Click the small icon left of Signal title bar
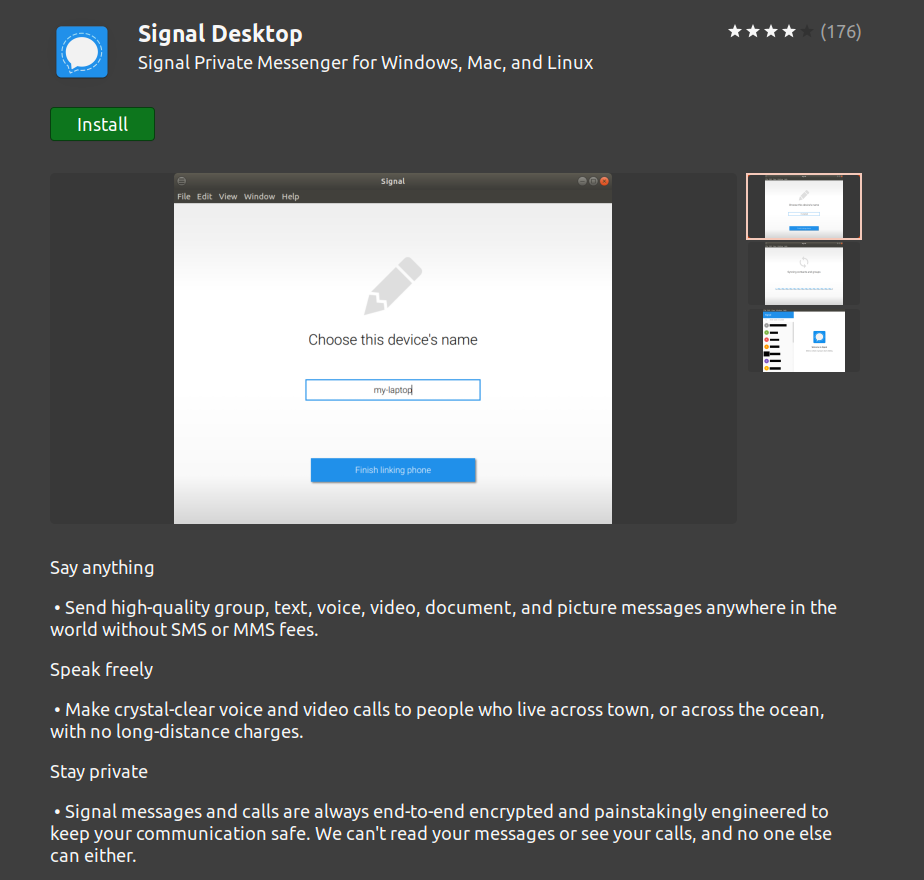This screenshot has height=880, width=924. 181,181
